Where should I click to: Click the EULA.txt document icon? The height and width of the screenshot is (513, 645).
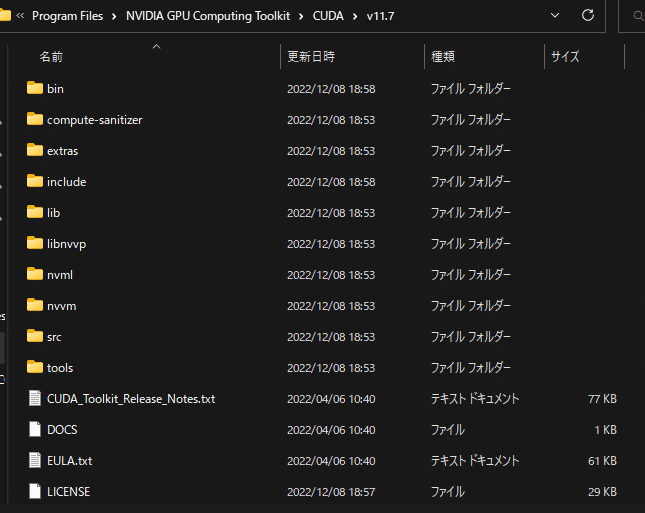pos(35,460)
